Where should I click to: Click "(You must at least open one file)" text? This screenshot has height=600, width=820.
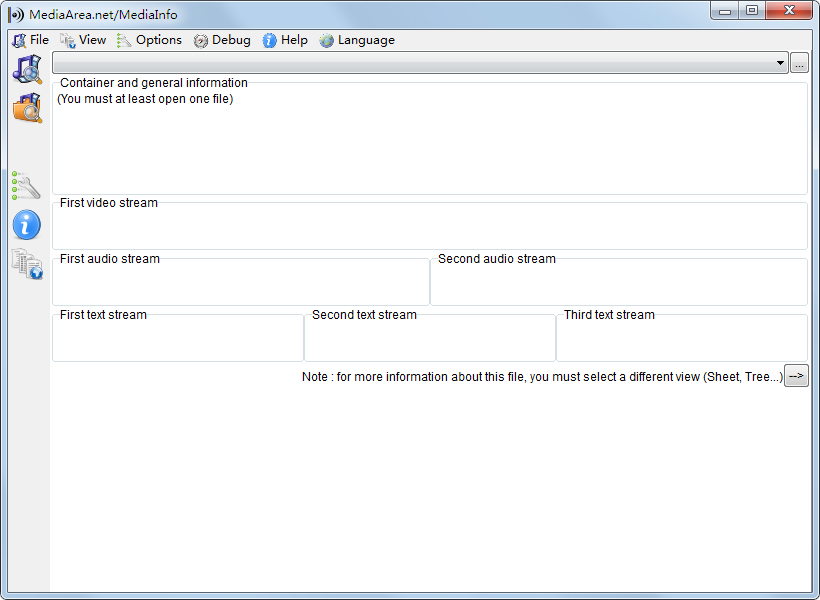pos(145,99)
